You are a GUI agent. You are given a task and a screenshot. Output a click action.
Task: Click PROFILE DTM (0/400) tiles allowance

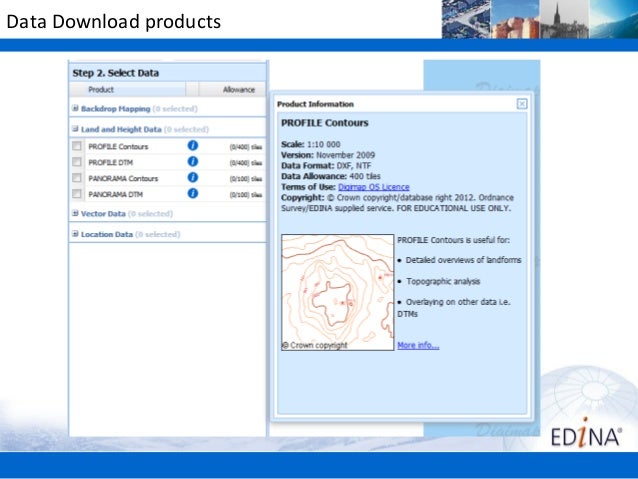pyautogui.click(x=246, y=163)
